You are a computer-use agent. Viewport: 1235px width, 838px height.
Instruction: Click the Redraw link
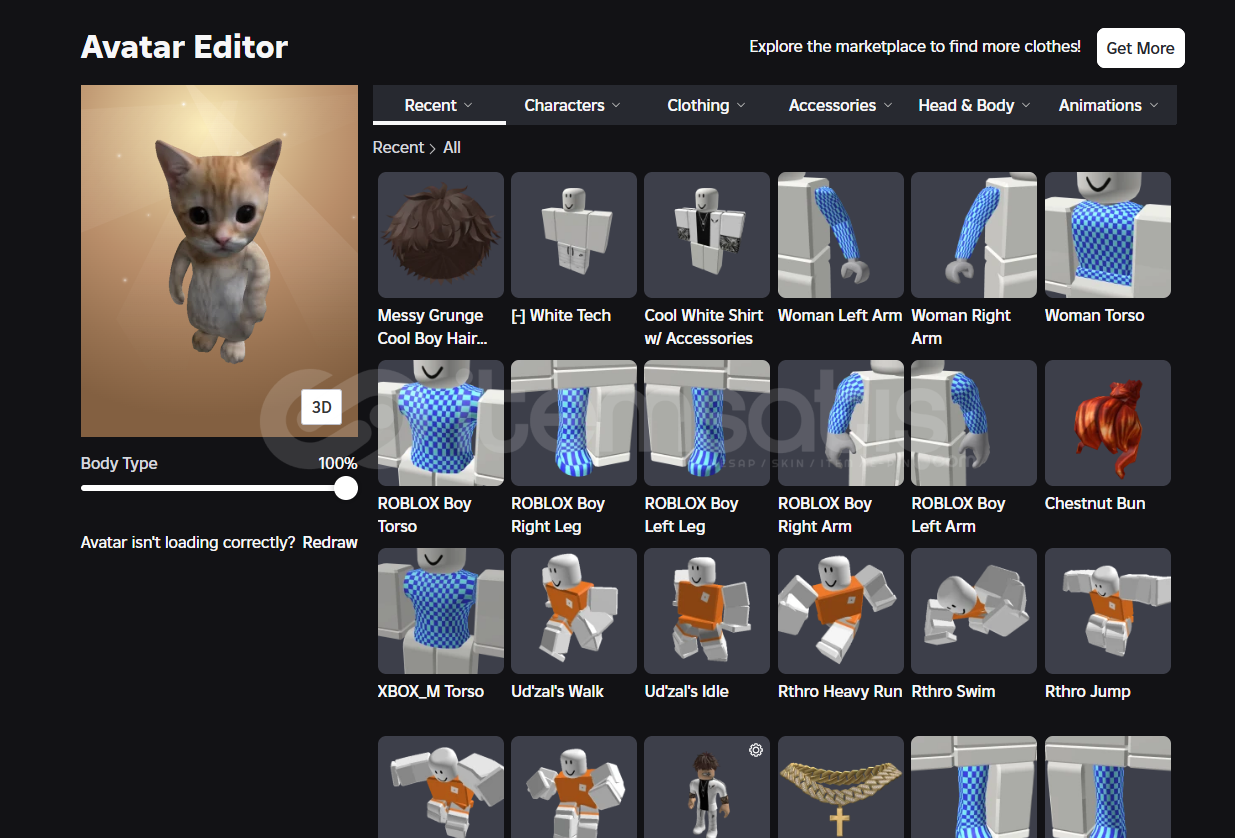pos(330,543)
